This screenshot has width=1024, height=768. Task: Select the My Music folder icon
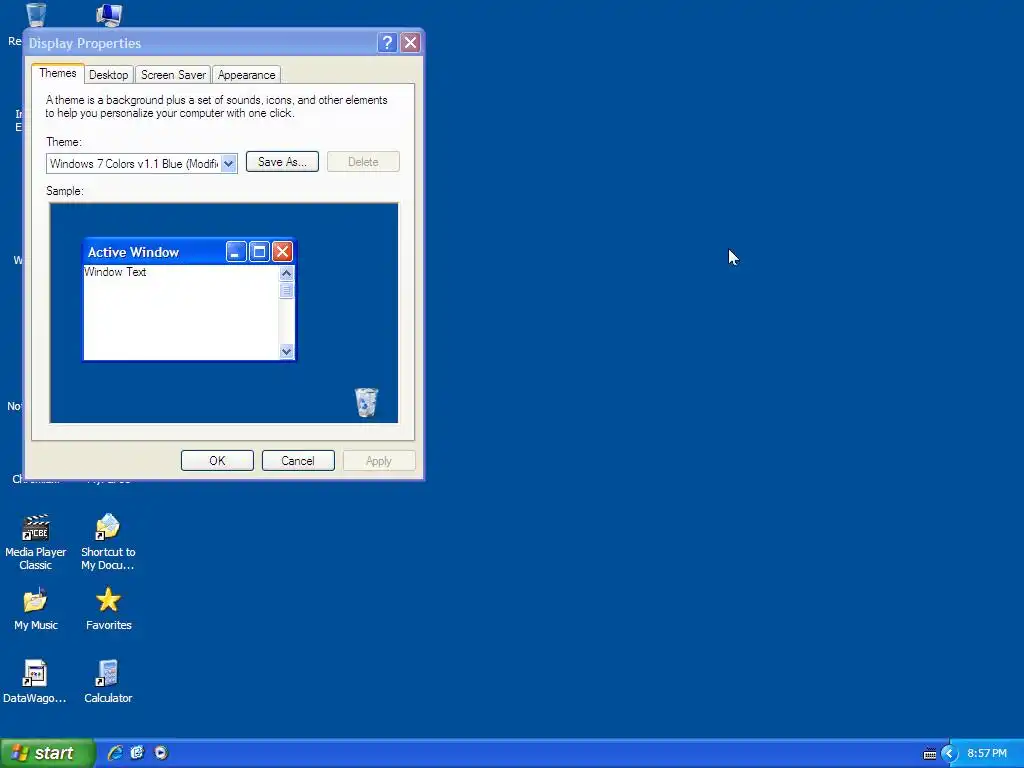35,609
